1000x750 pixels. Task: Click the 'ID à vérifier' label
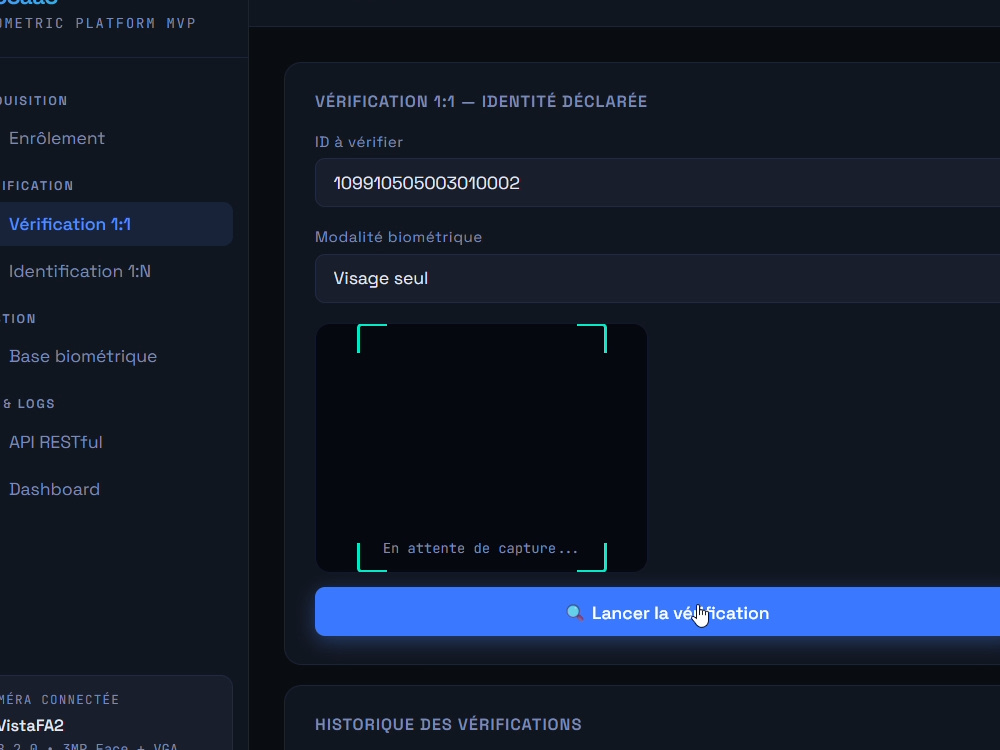tap(358, 142)
